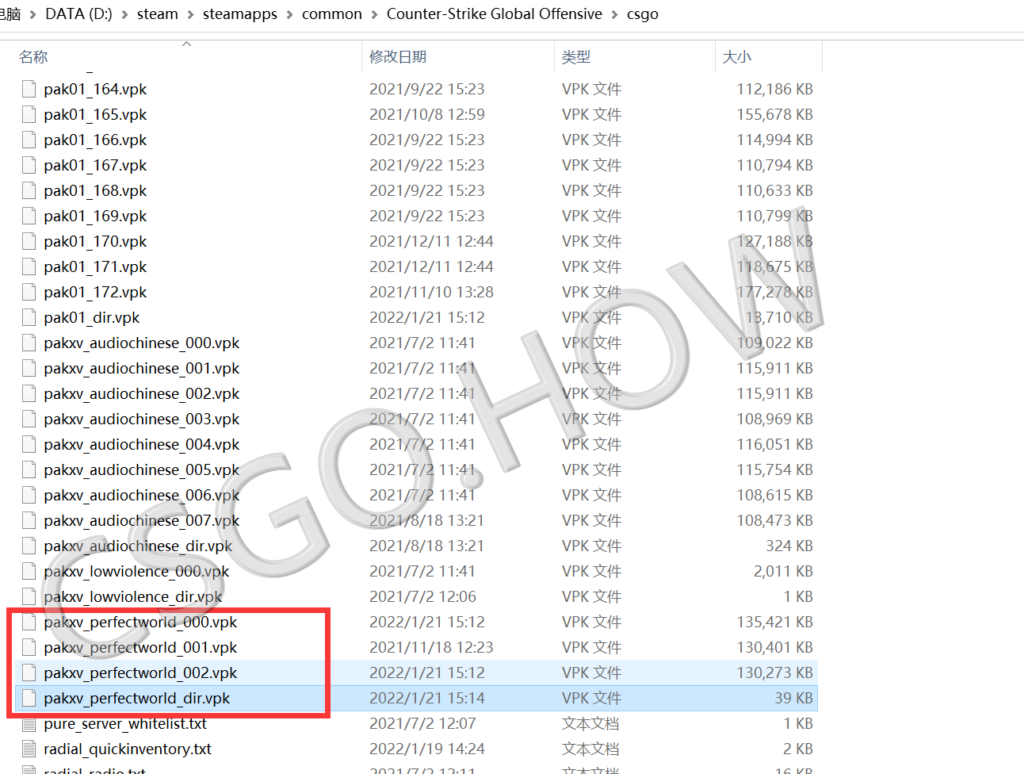
Task: Click the icon of pakxv_audiochinese_000.vpk
Action: pyautogui.click(x=29, y=343)
